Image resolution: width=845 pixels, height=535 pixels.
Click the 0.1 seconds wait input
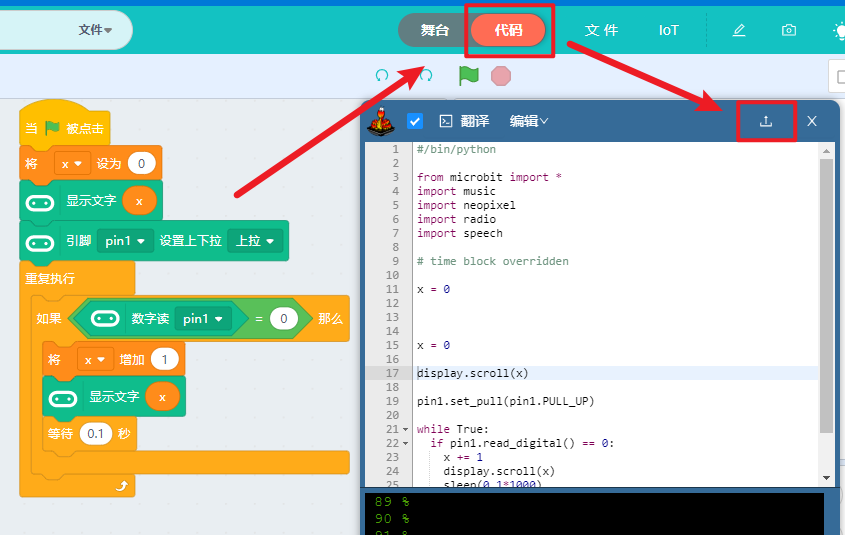pyautogui.click(x=96, y=434)
